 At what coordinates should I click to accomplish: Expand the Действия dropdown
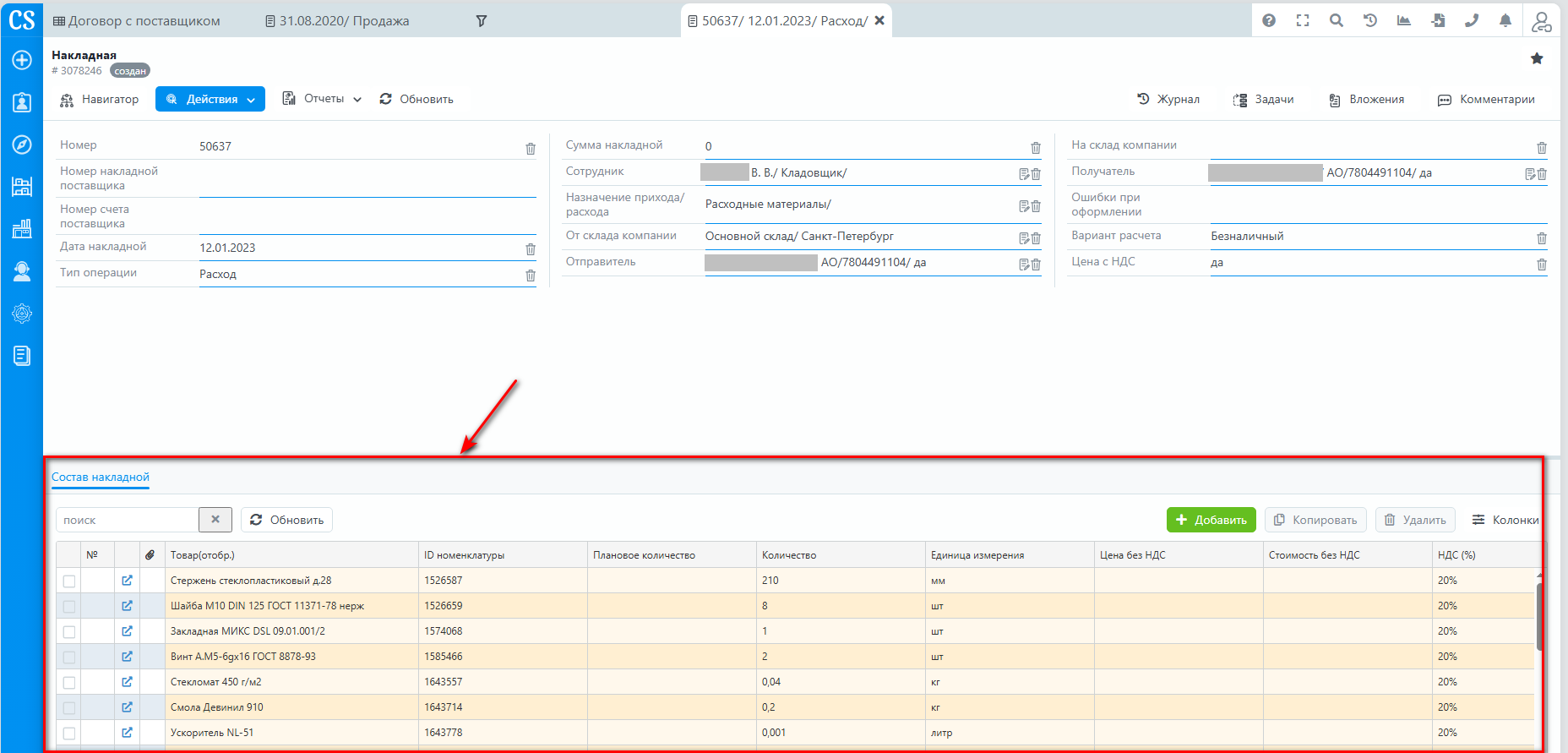click(x=210, y=99)
